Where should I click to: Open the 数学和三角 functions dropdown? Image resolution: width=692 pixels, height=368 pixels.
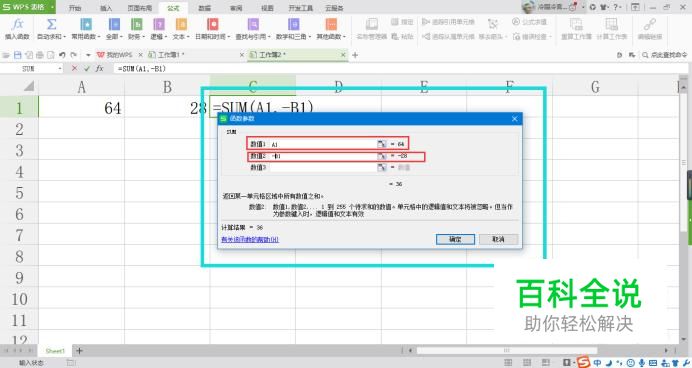[293, 37]
